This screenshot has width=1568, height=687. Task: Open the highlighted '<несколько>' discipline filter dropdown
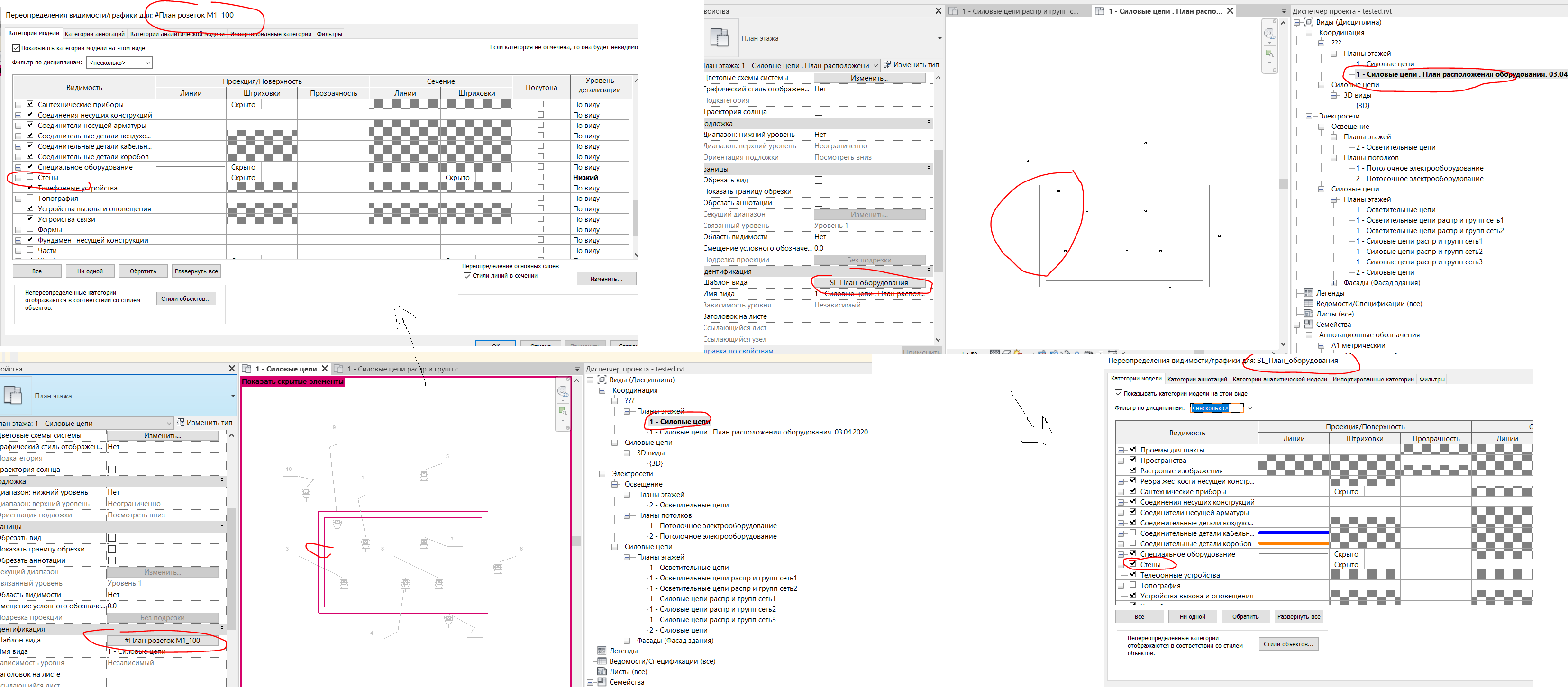1249,408
